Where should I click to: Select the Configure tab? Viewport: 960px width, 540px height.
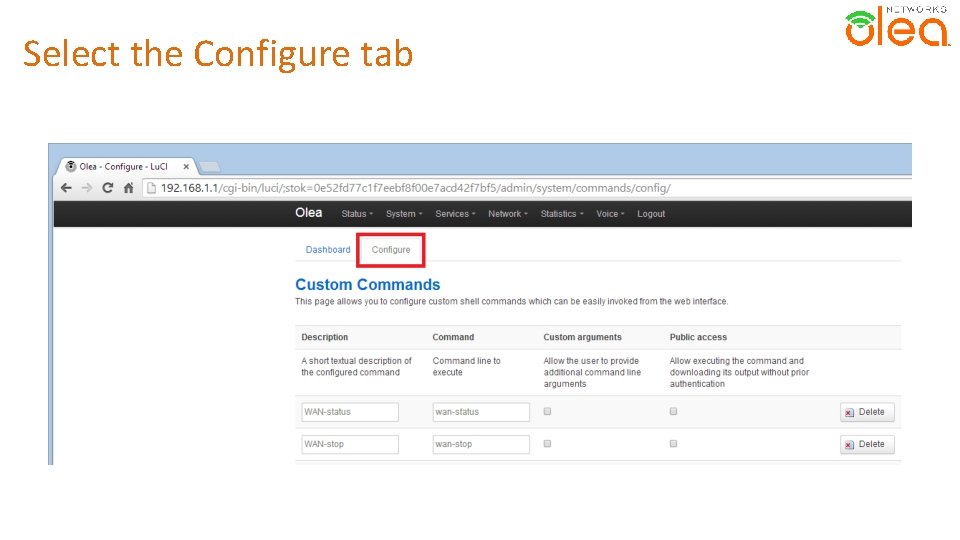coord(391,250)
